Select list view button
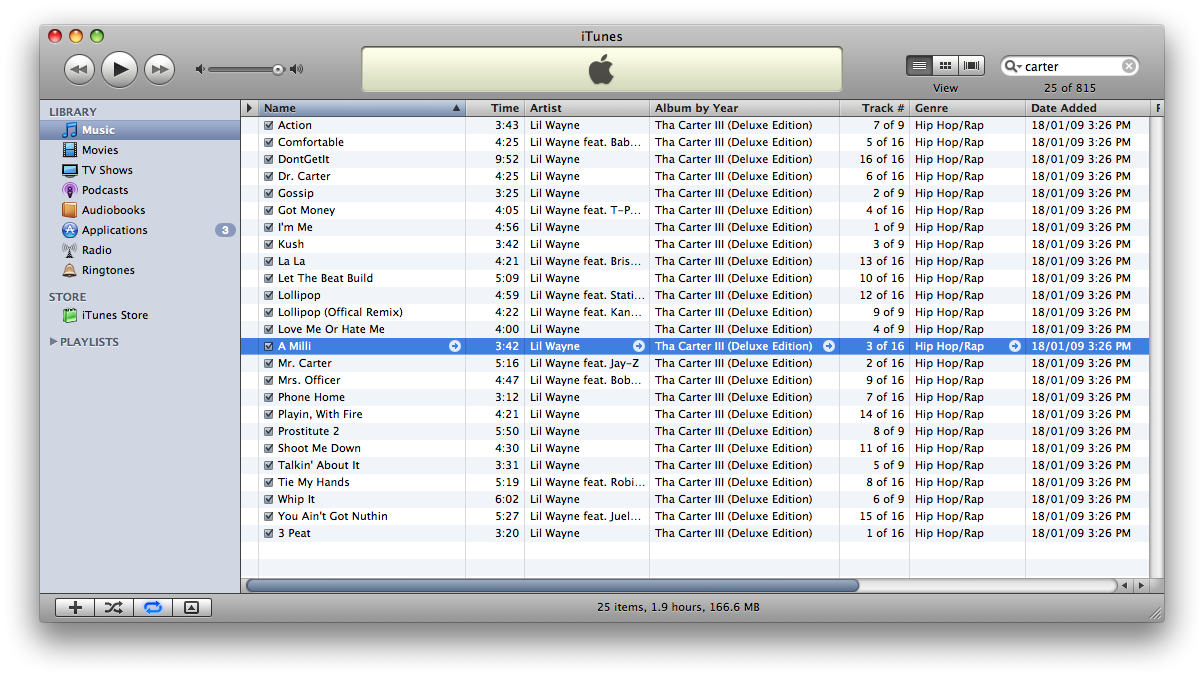The width and height of the screenshot is (1204, 677). (919, 66)
